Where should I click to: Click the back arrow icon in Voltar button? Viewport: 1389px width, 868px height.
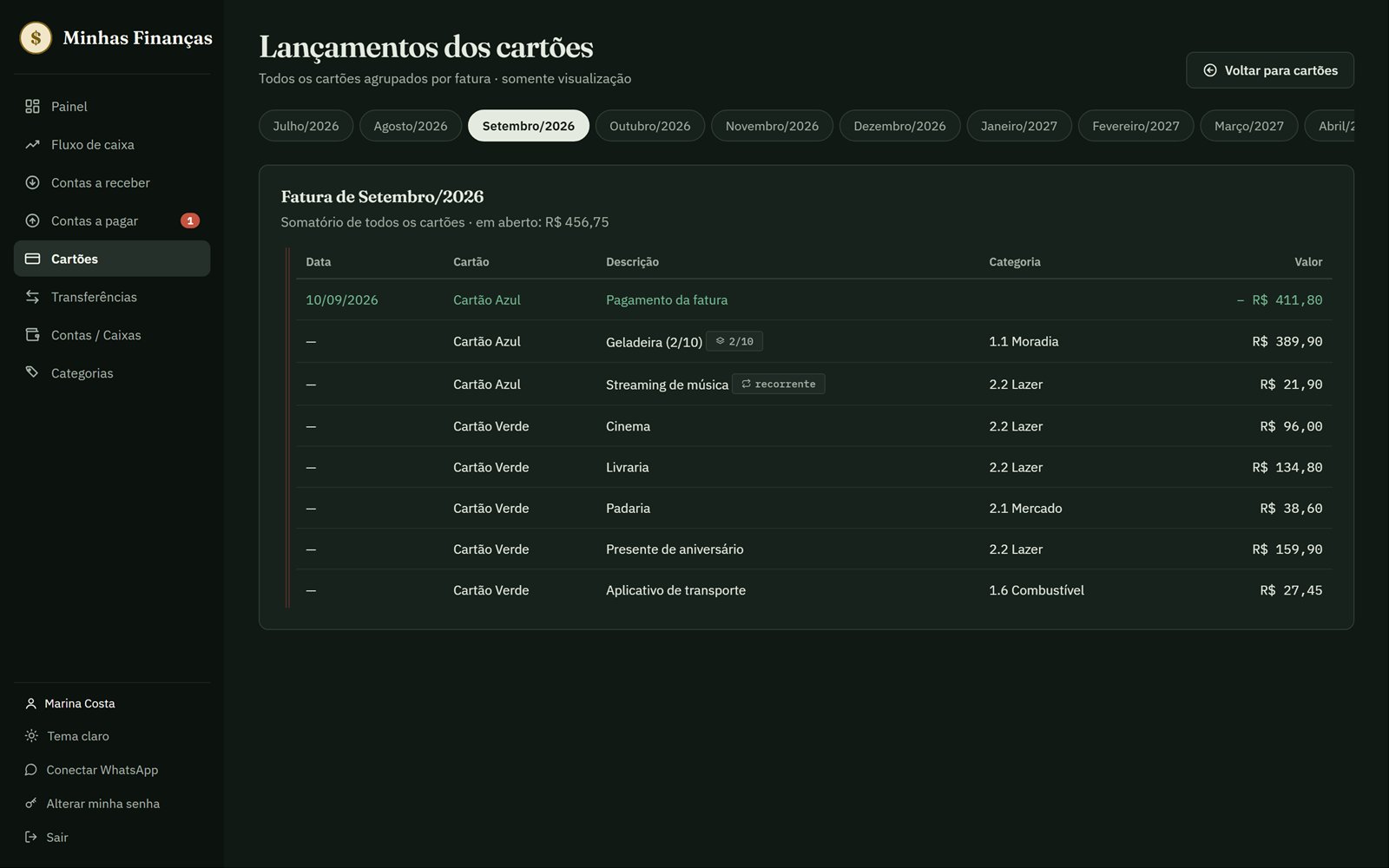[1210, 70]
